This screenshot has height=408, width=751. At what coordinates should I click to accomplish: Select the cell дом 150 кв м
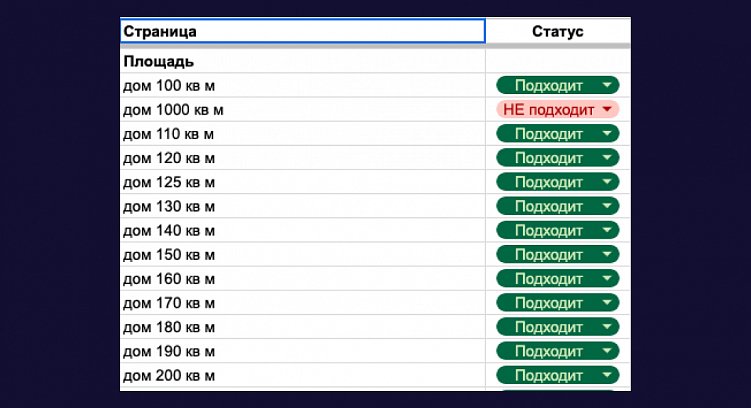(303, 255)
